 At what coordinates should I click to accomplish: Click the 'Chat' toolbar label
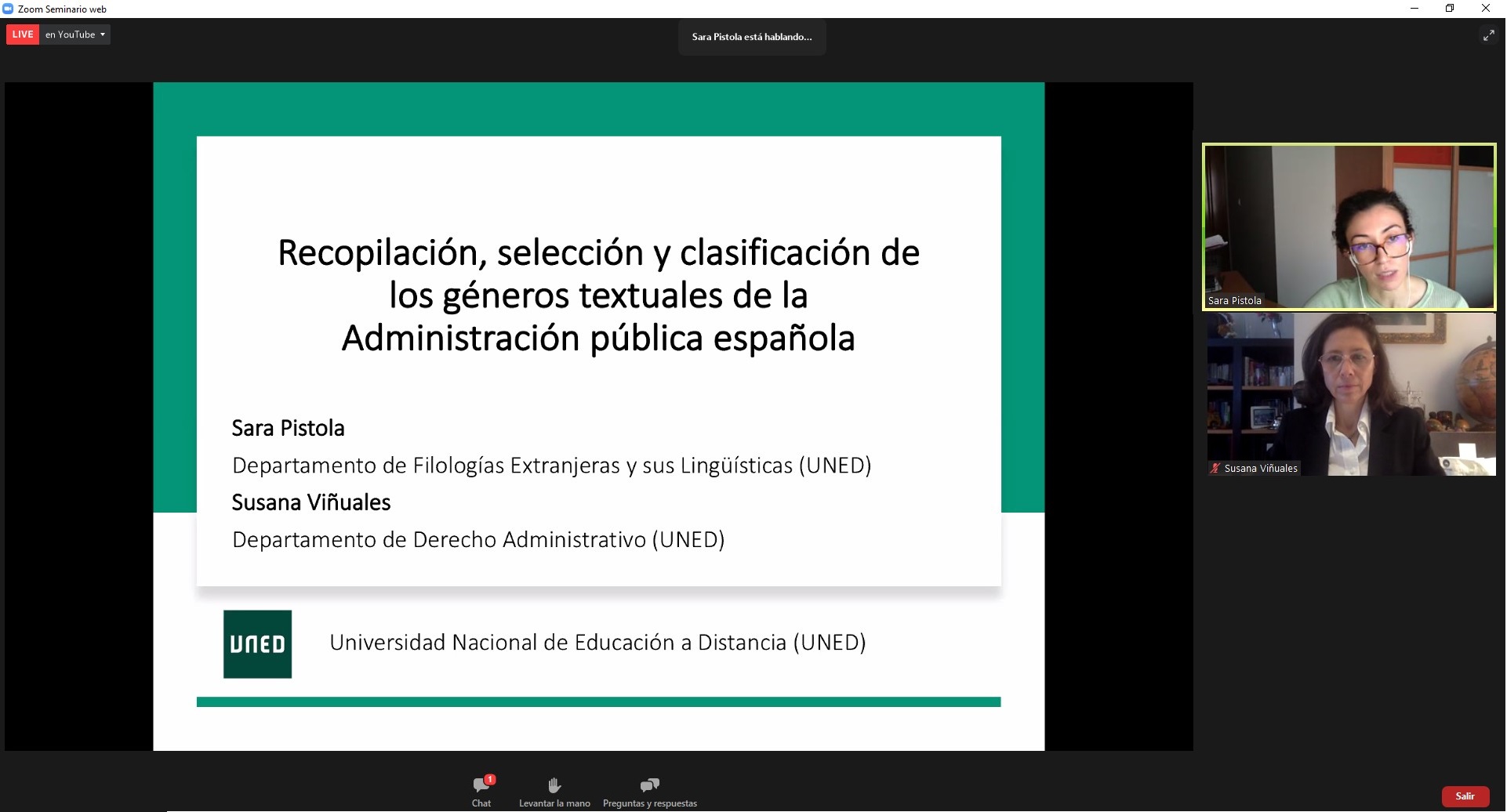click(481, 802)
